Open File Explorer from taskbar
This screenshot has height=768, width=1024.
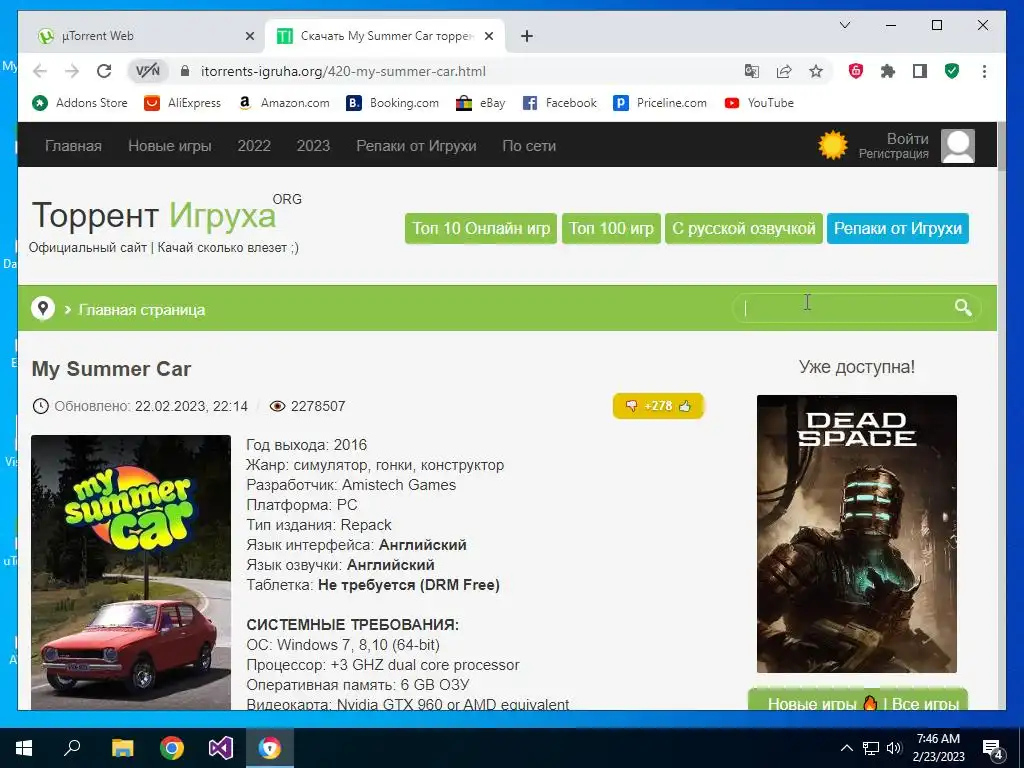pos(122,748)
